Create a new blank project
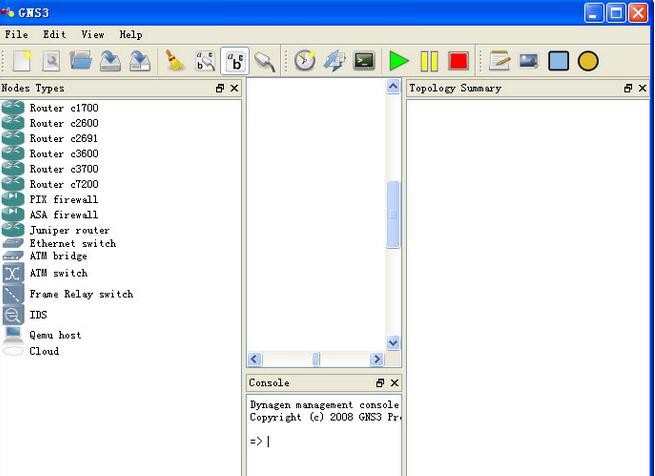This screenshot has height=476, width=655. [x=23, y=61]
